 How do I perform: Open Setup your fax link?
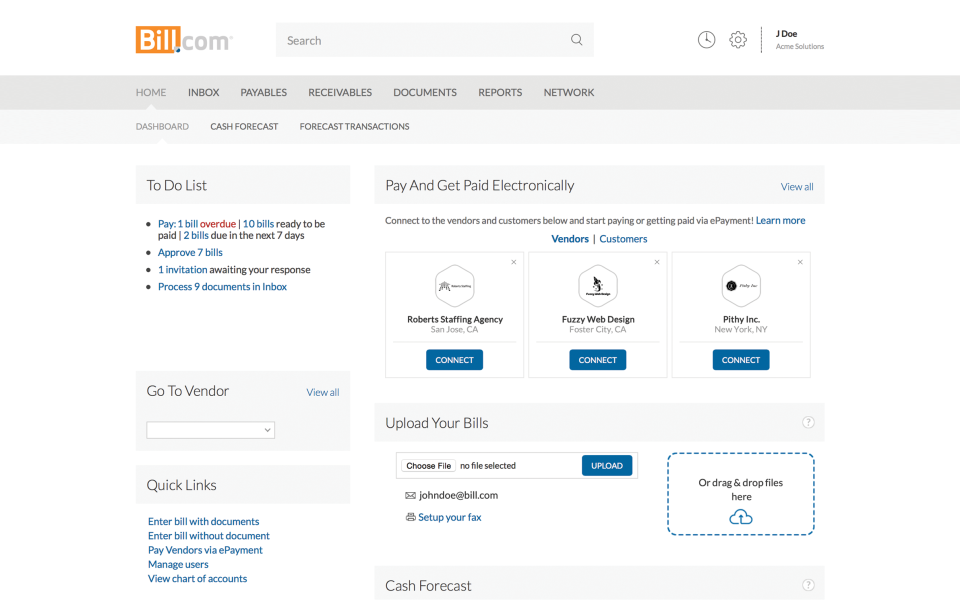(x=449, y=517)
